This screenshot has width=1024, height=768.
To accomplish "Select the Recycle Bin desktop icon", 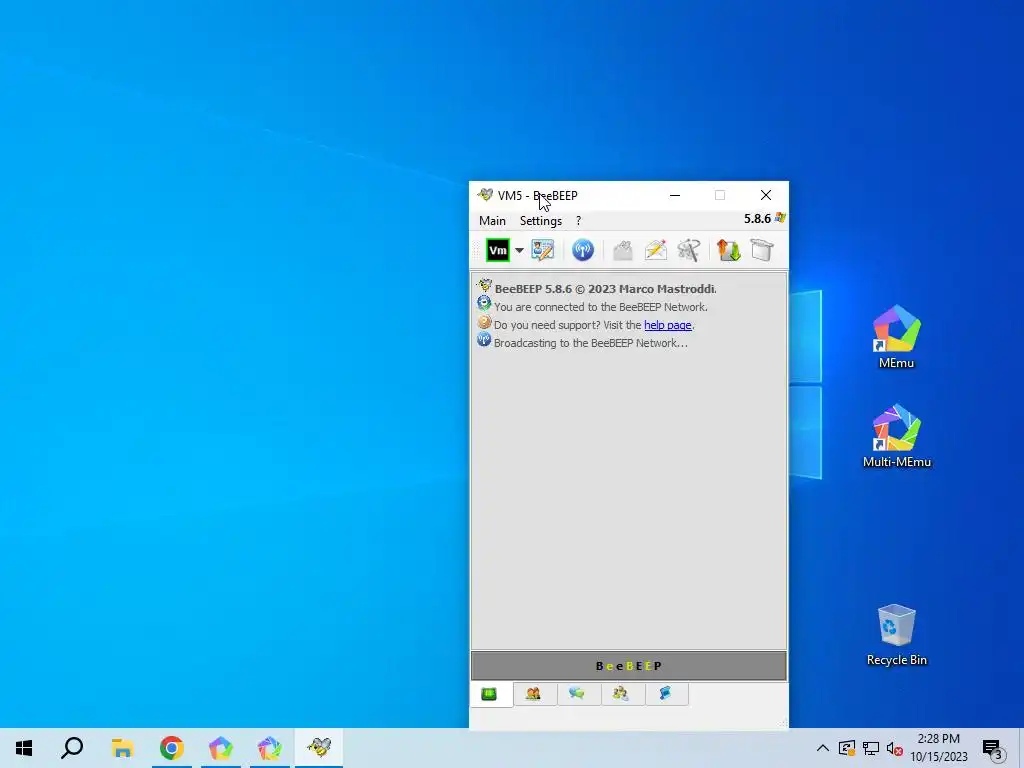I will coord(897,635).
